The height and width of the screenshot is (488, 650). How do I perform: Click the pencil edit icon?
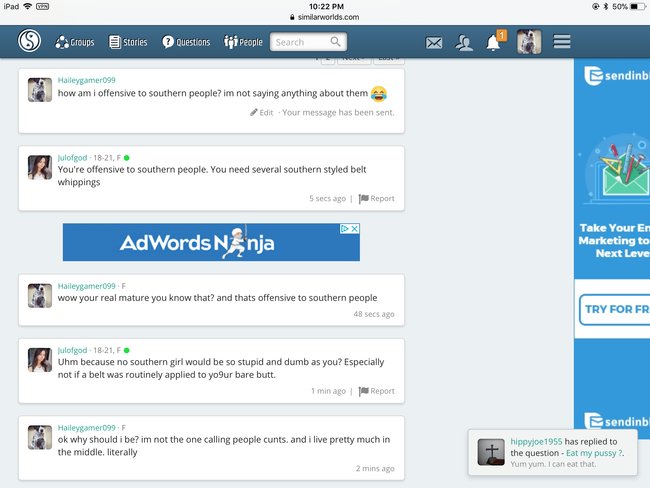pos(254,112)
